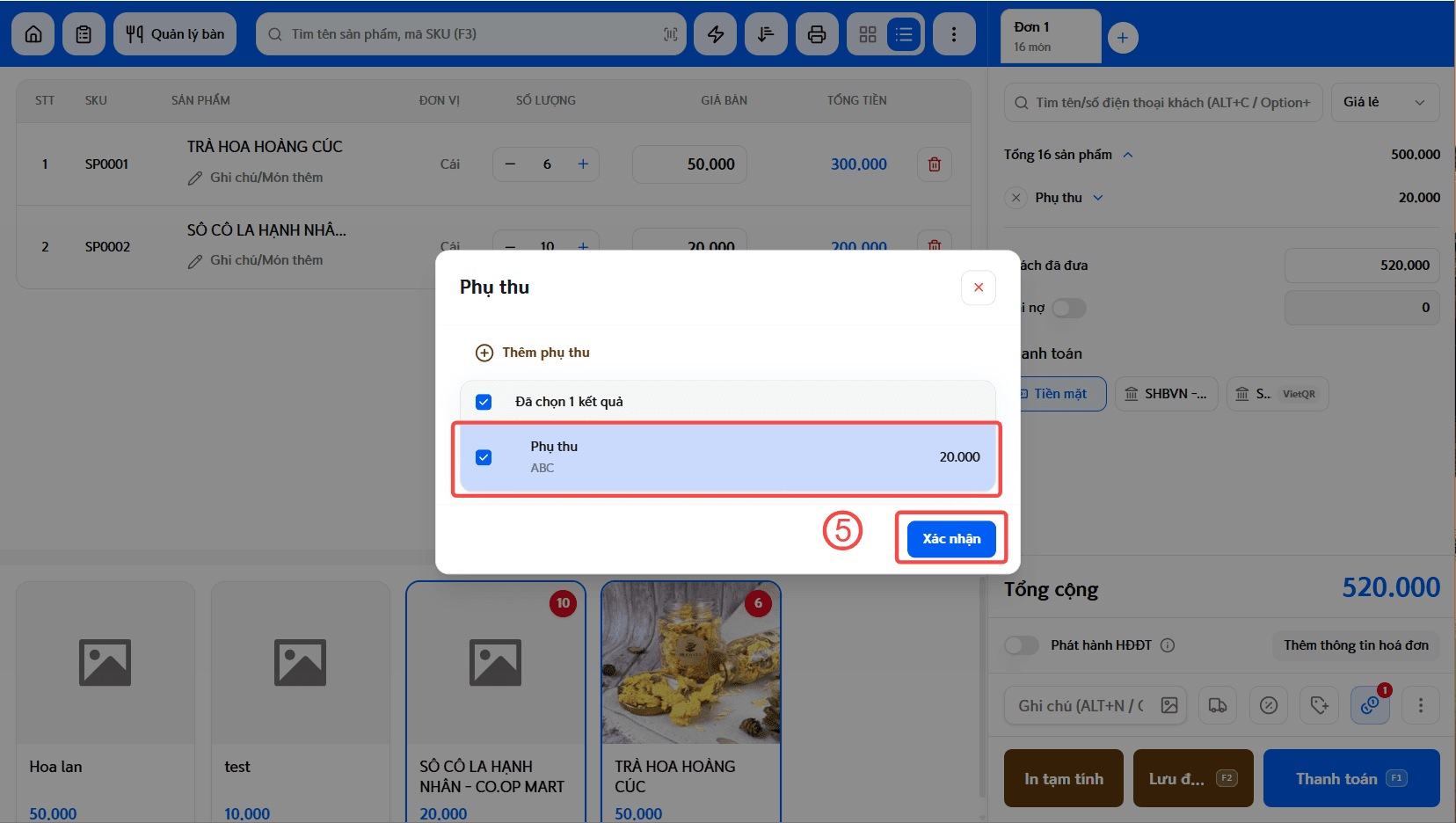This screenshot has height=823, width=1456.
Task: Click the lightning quick-action icon
Action: (716, 34)
